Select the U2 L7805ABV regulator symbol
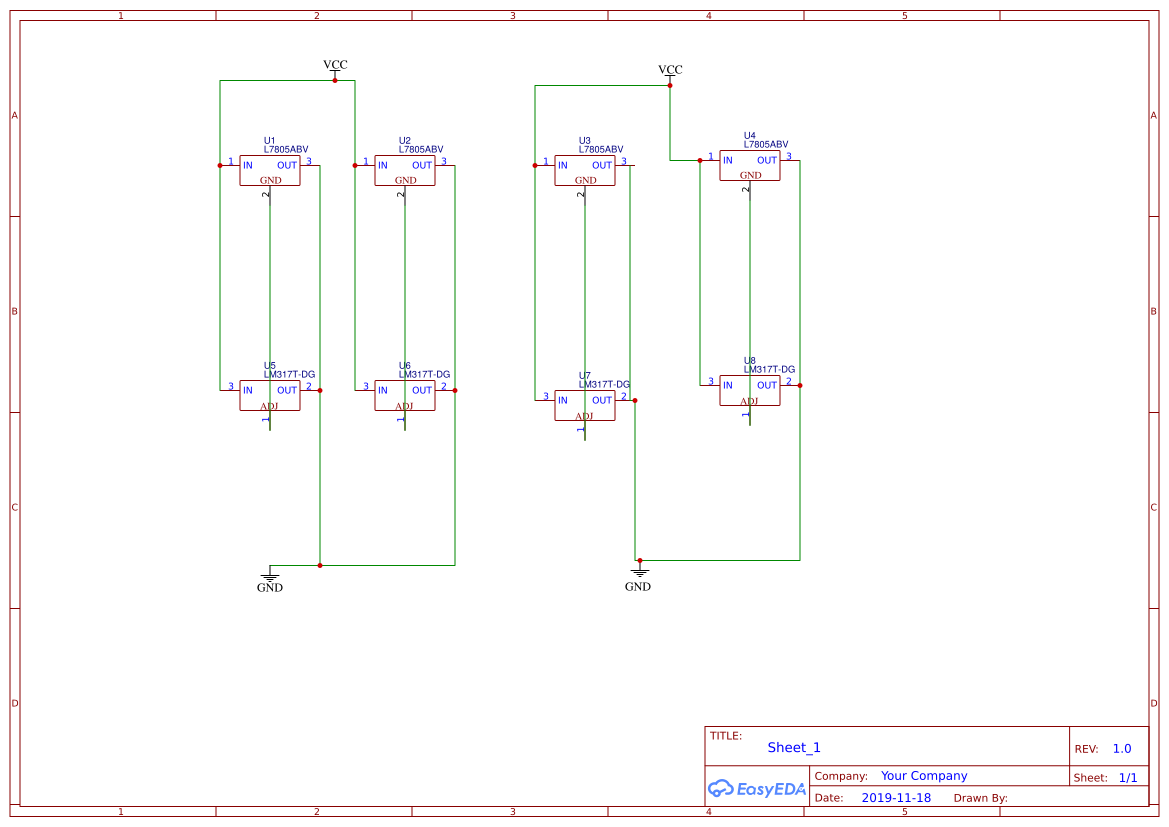 pyautogui.click(x=404, y=171)
